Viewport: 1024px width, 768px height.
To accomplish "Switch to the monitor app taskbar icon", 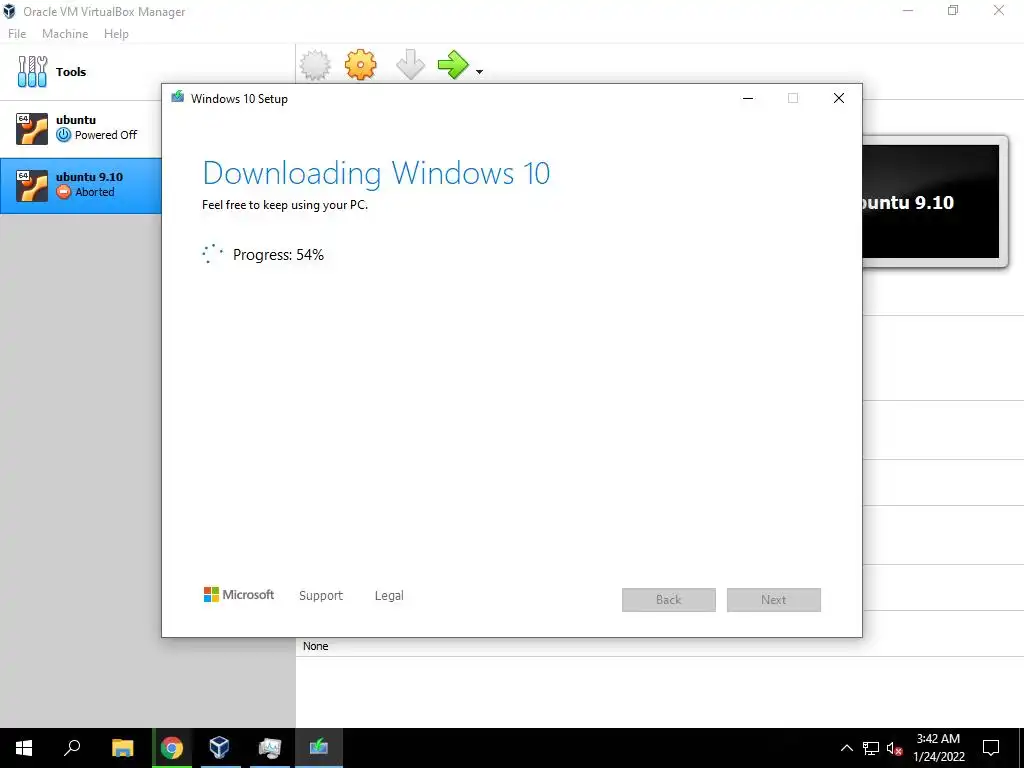I will (x=269, y=748).
